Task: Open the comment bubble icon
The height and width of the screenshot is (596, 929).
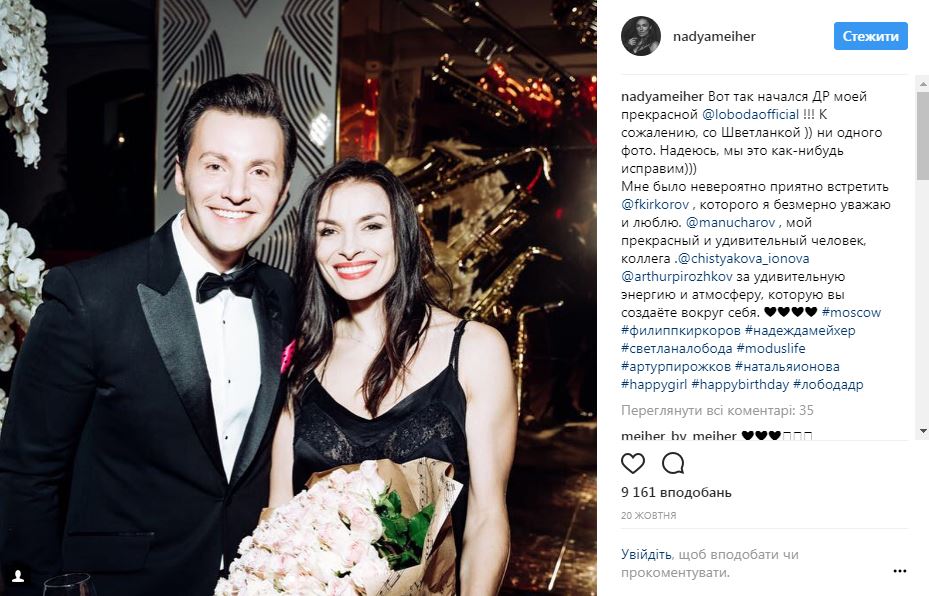Action: coord(673,463)
